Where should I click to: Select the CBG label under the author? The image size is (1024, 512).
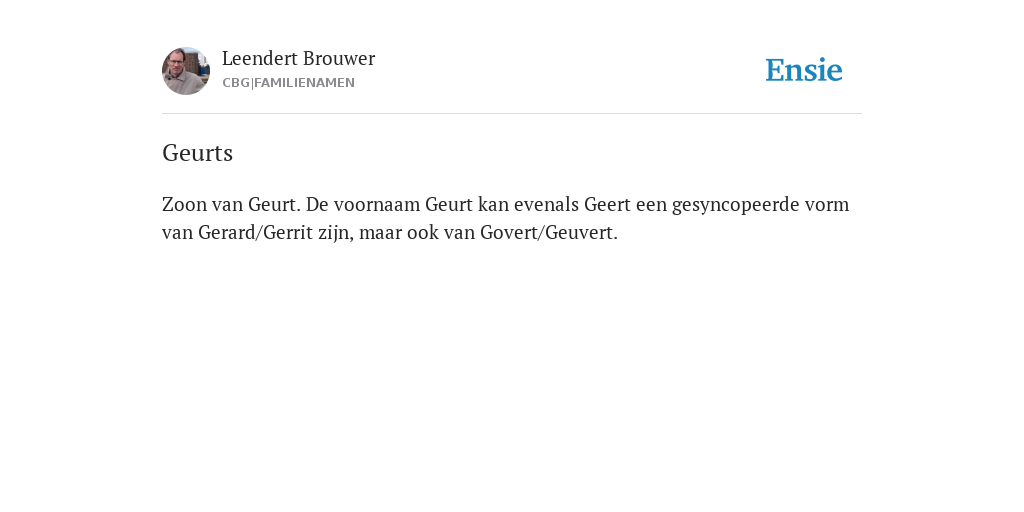(x=236, y=83)
